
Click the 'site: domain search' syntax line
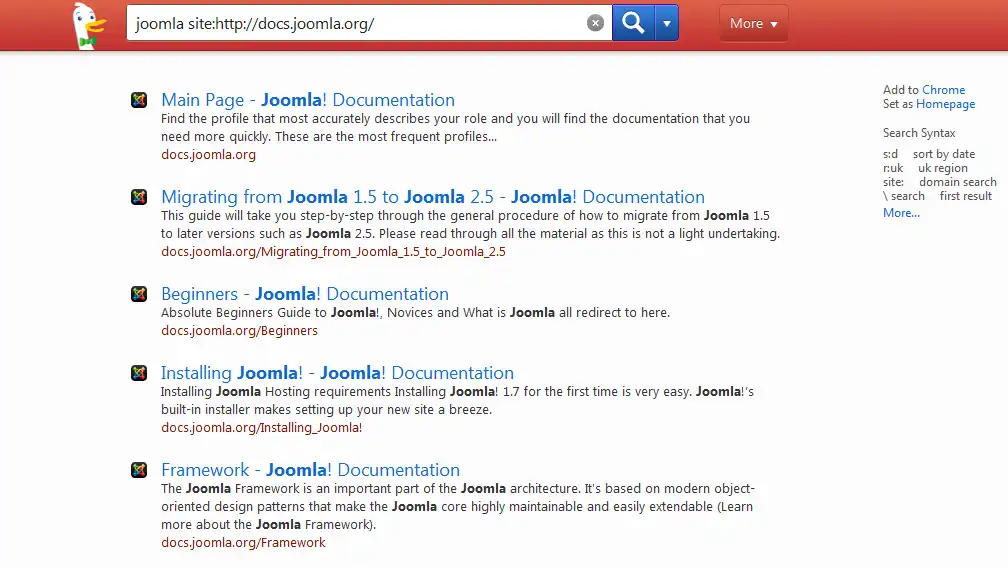pyautogui.click(x=940, y=182)
